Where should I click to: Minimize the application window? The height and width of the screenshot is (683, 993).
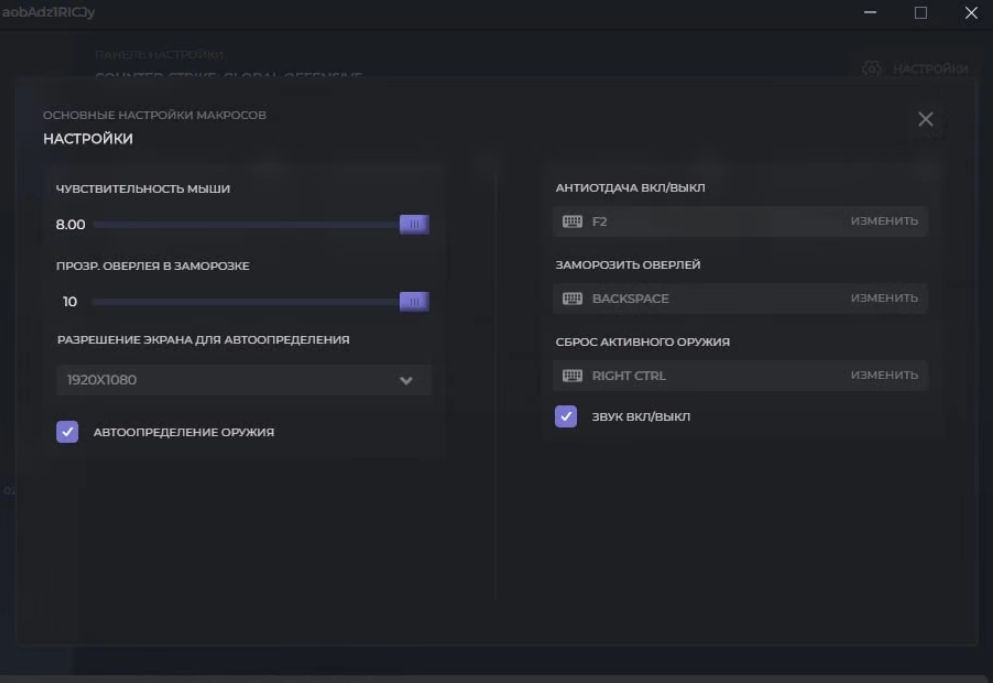(x=870, y=13)
